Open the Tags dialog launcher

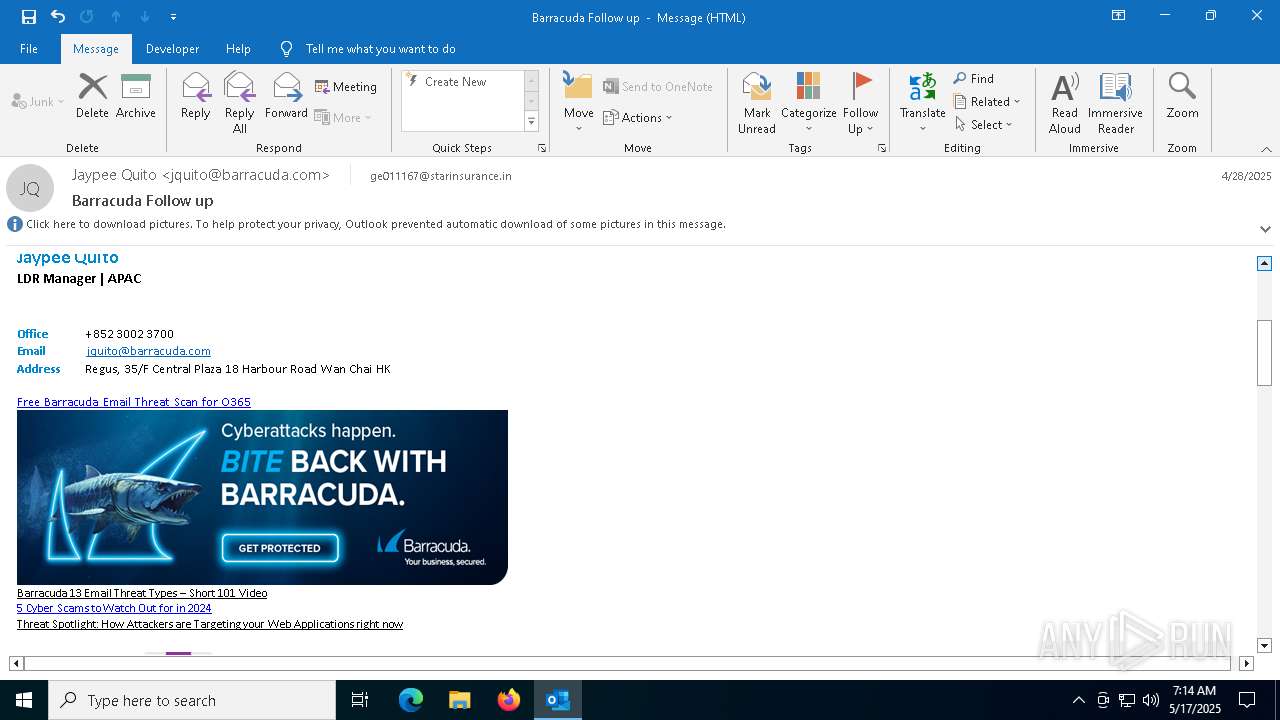tap(882, 148)
